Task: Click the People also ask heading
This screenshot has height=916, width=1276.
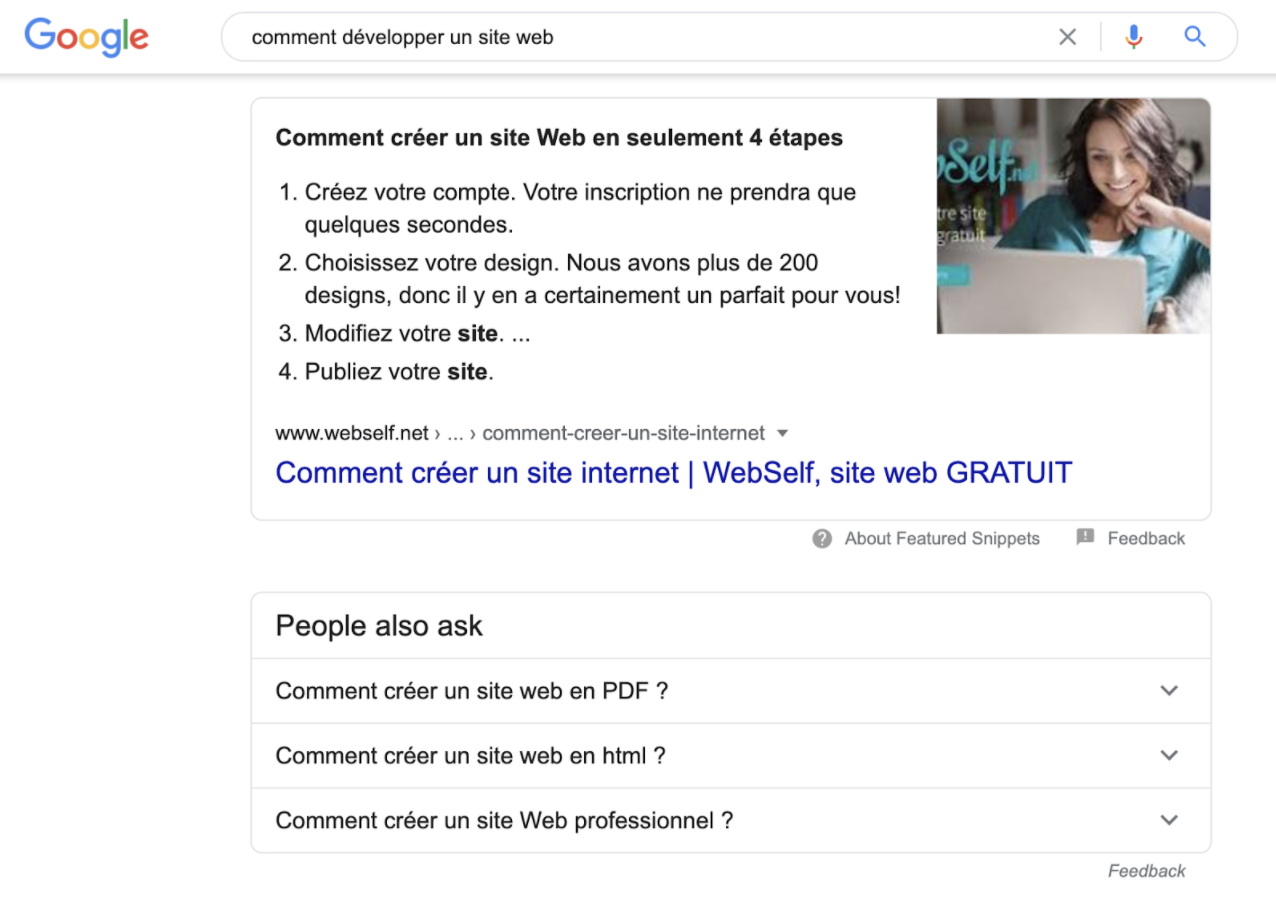Action: pyautogui.click(x=379, y=626)
